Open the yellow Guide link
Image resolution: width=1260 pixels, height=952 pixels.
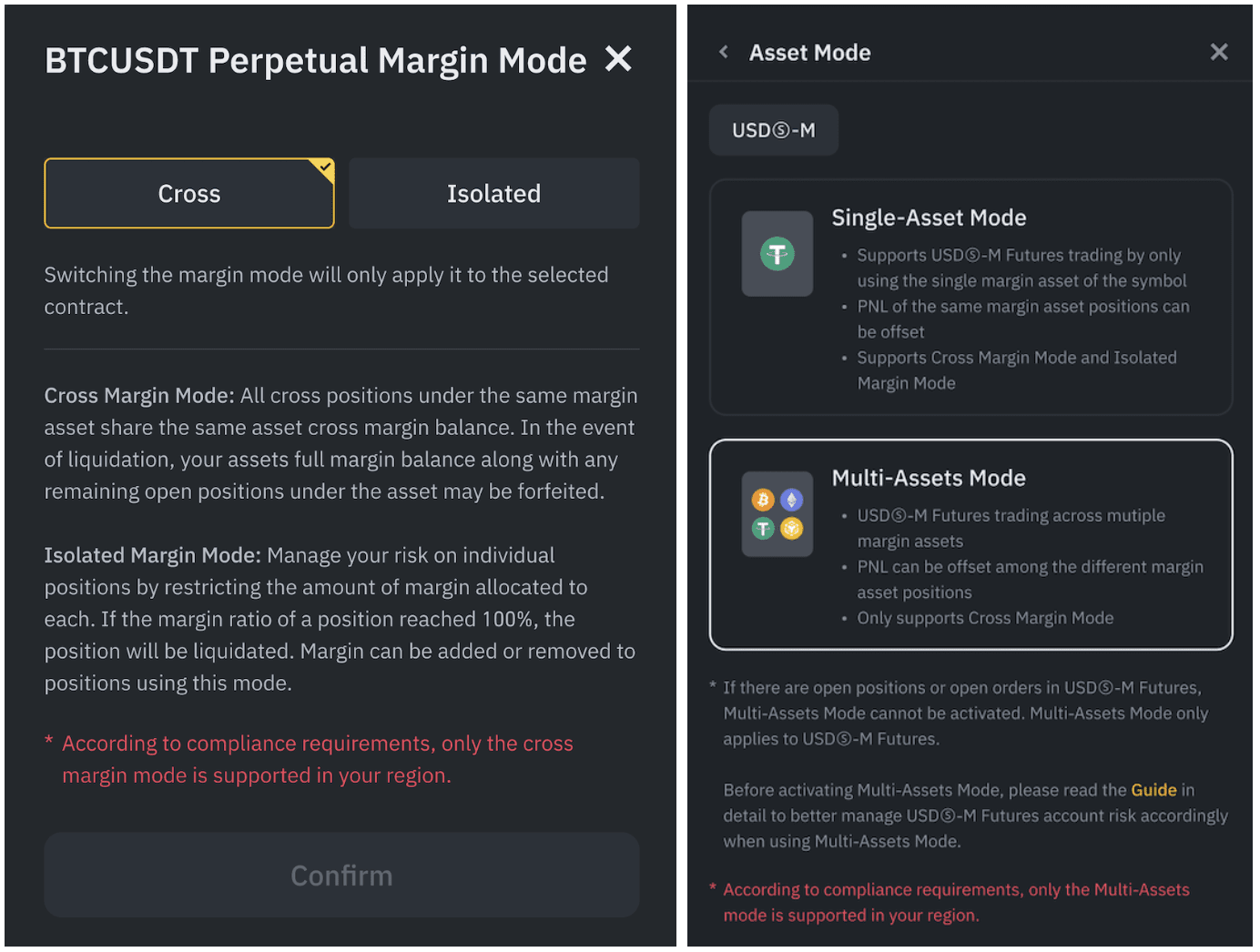click(1153, 790)
